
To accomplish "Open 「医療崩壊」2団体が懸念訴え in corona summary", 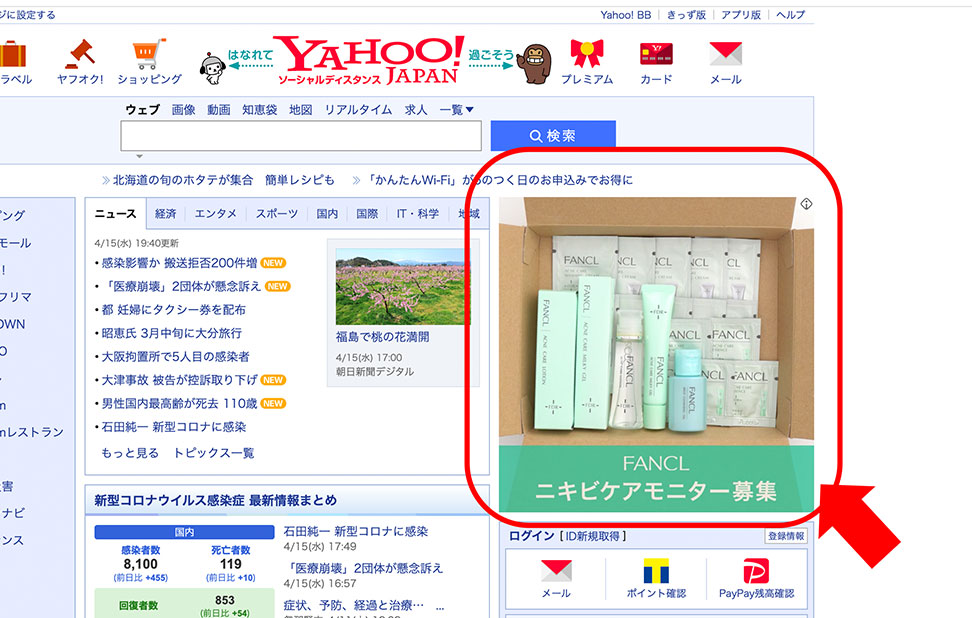I will pyautogui.click(x=363, y=568).
